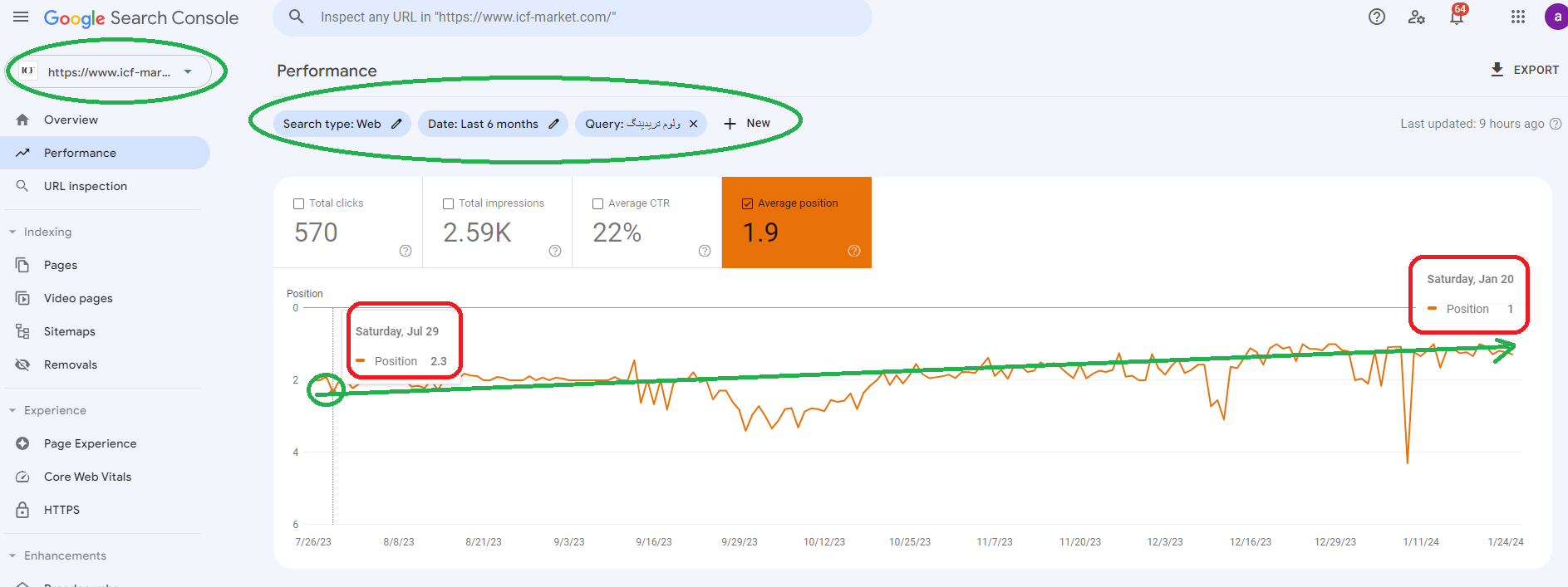
Task: Open the notifications bell
Action: pos(1457,17)
